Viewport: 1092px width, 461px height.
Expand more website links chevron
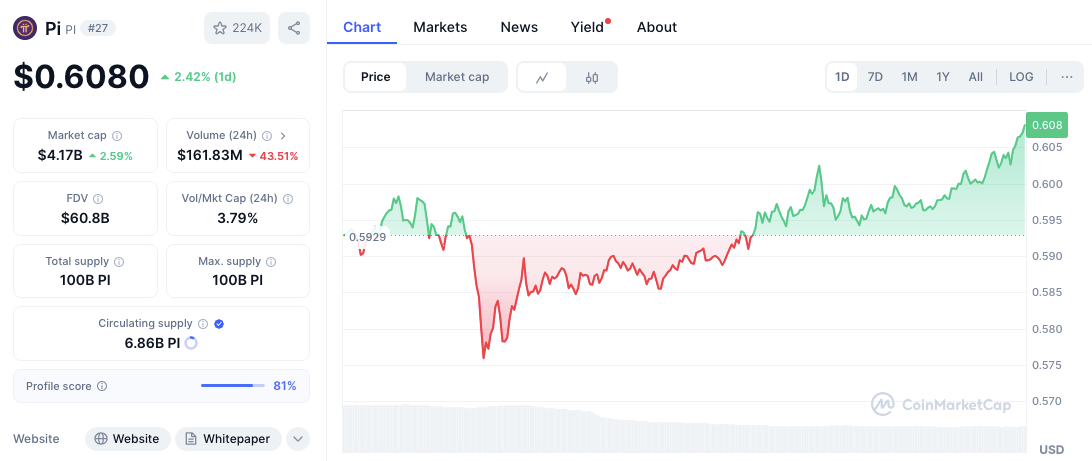pos(298,439)
